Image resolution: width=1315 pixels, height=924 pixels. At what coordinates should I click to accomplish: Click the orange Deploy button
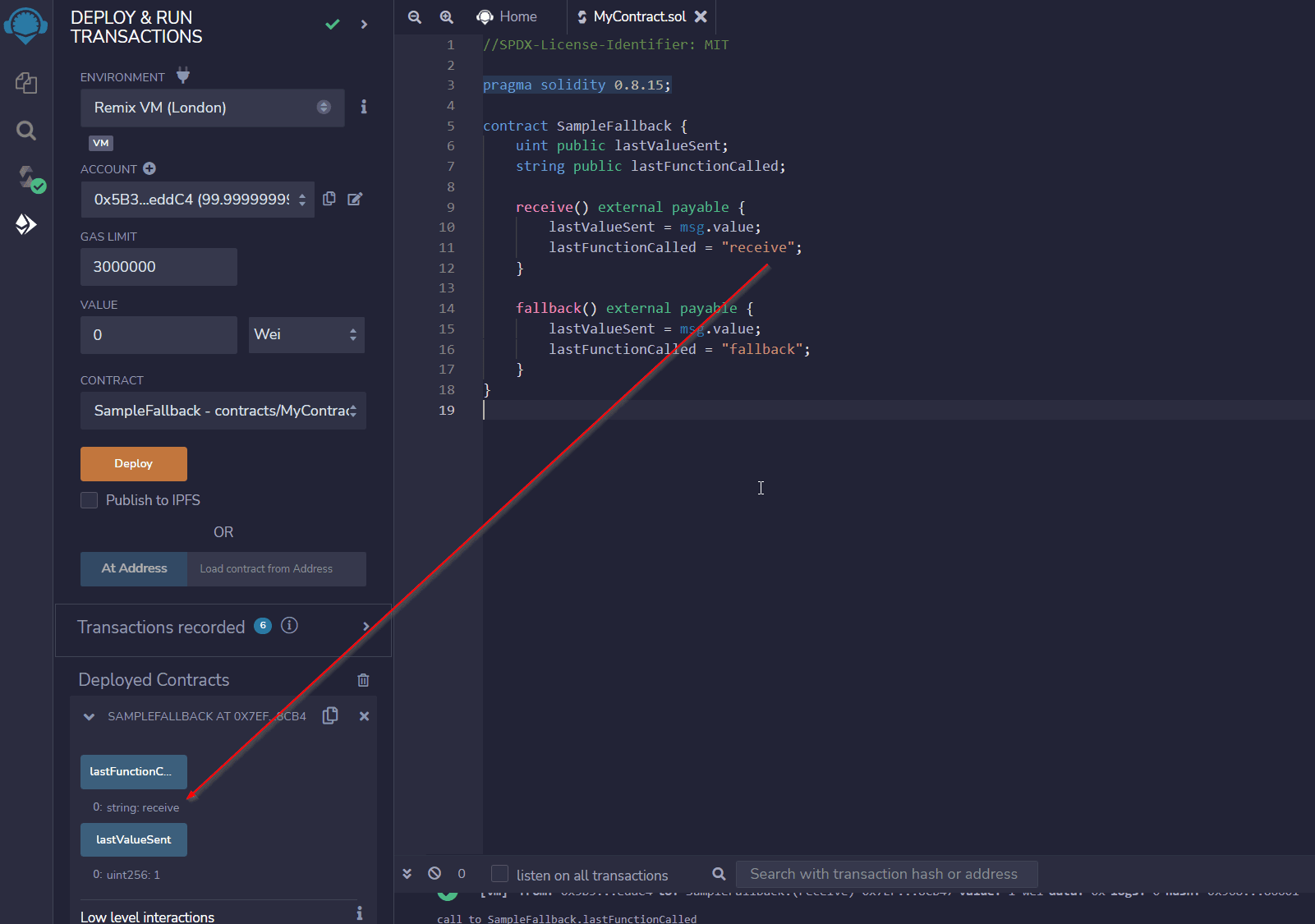(x=134, y=464)
